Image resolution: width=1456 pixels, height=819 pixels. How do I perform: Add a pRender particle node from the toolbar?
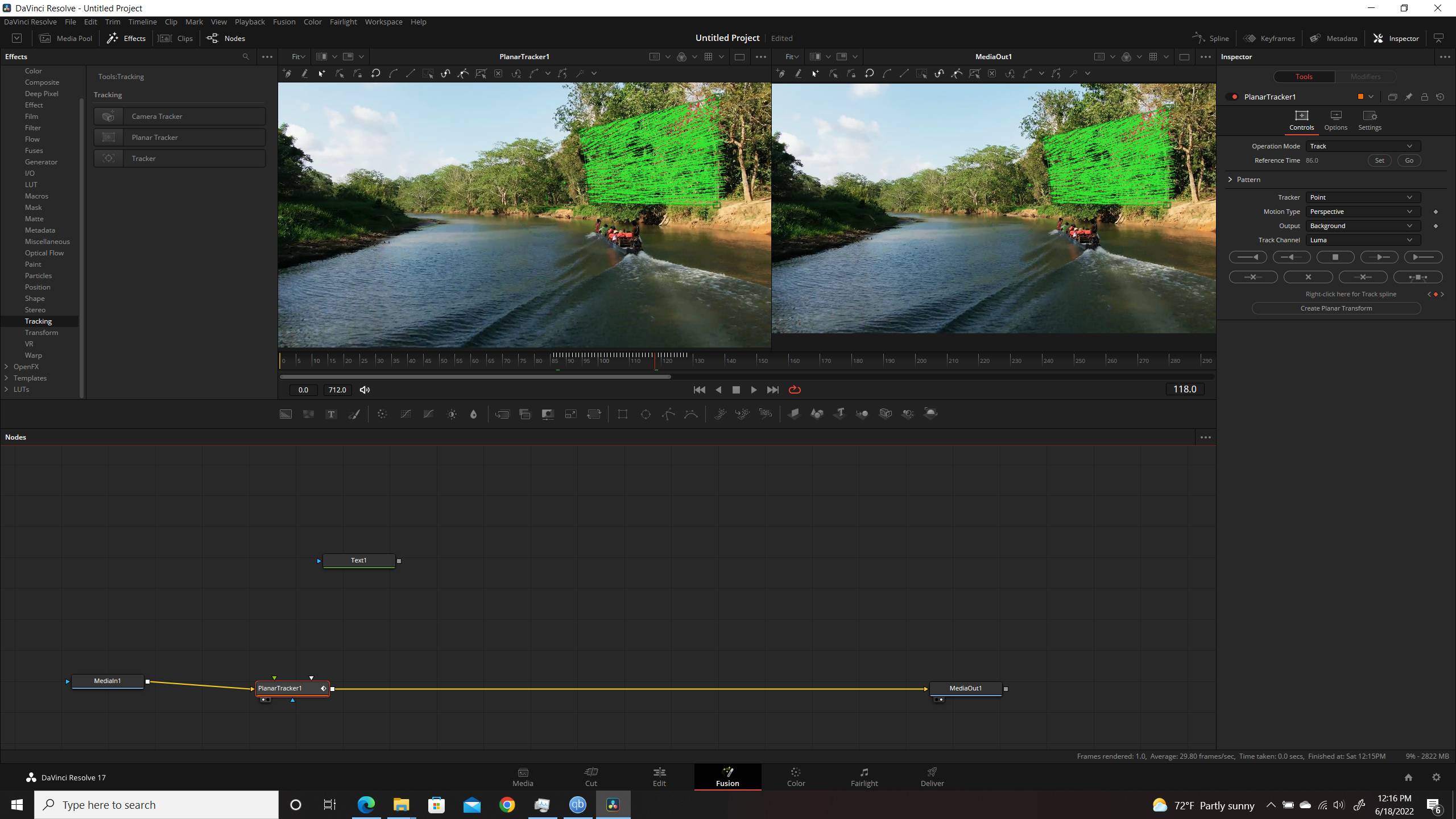tap(766, 414)
